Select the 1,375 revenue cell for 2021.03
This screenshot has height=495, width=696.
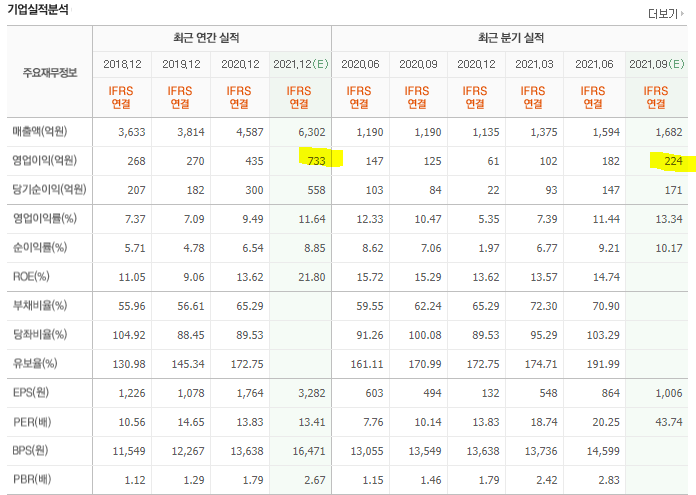tap(543, 132)
